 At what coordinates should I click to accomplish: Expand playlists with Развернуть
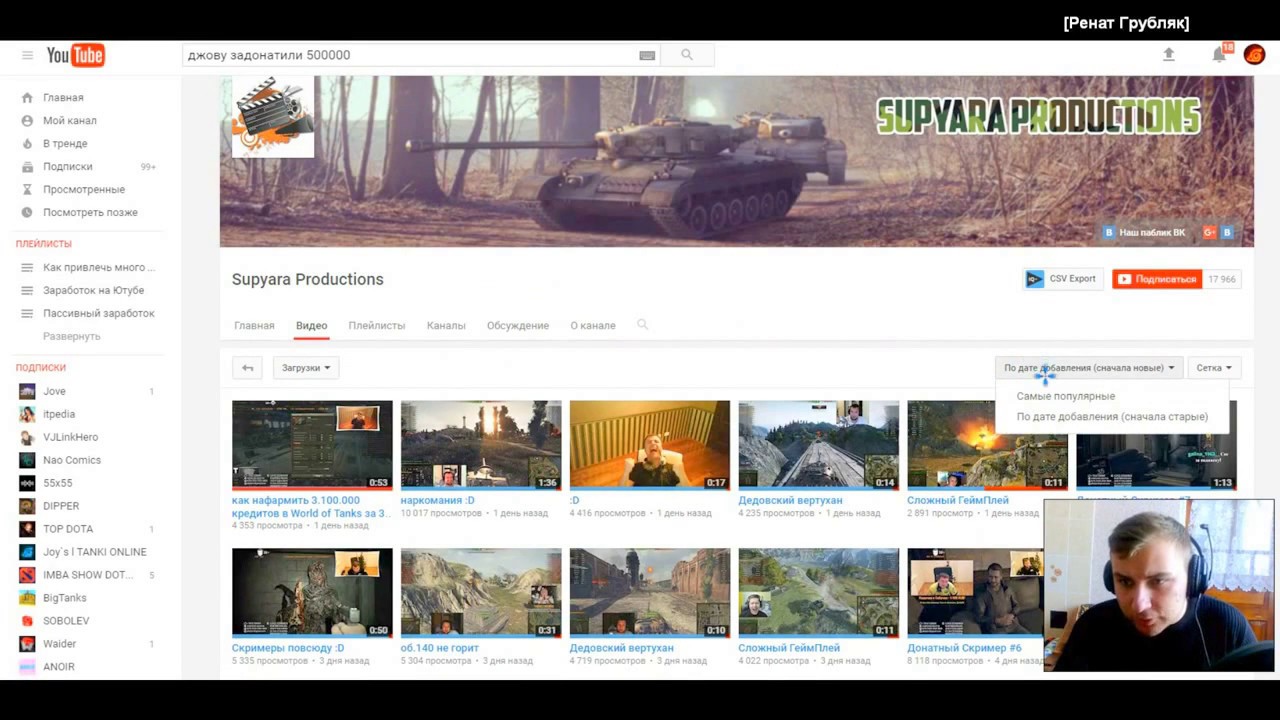coord(71,336)
